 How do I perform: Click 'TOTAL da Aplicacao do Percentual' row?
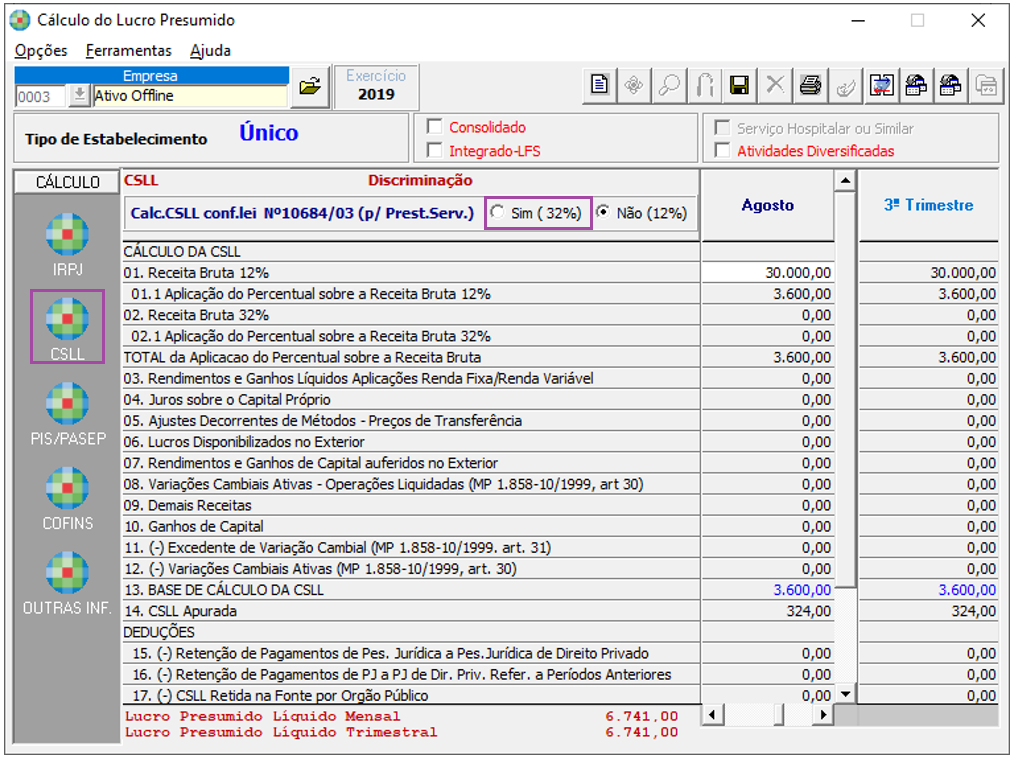[411, 357]
